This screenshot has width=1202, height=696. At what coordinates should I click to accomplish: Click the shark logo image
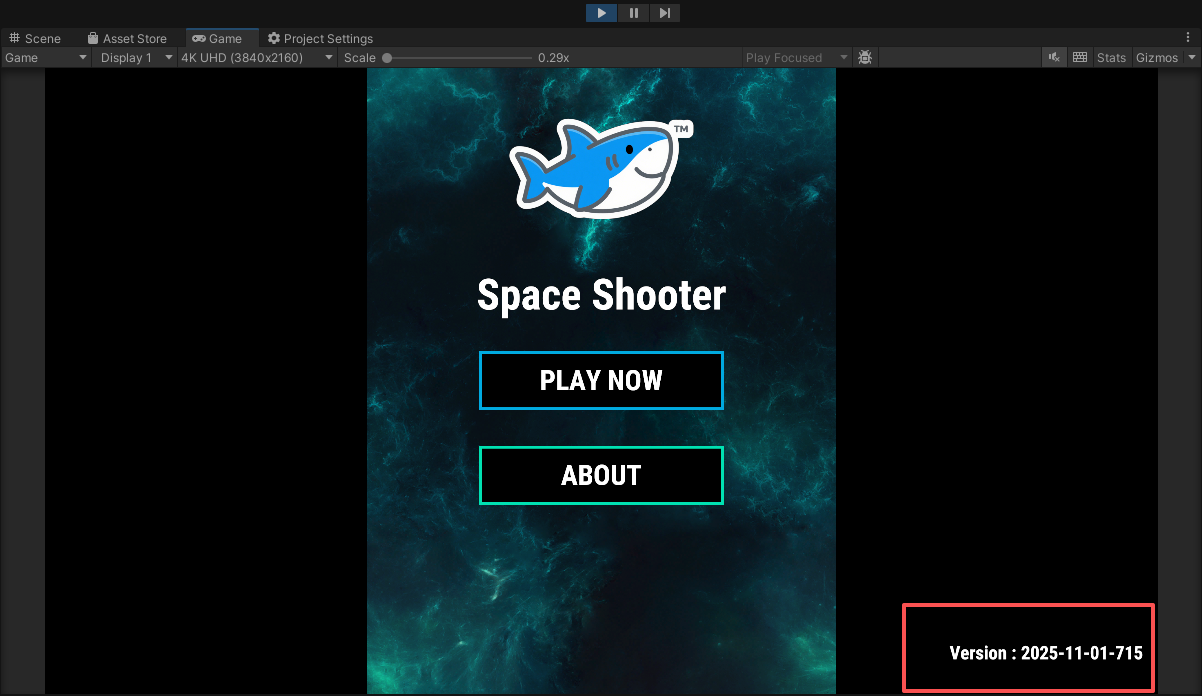[x=601, y=168]
